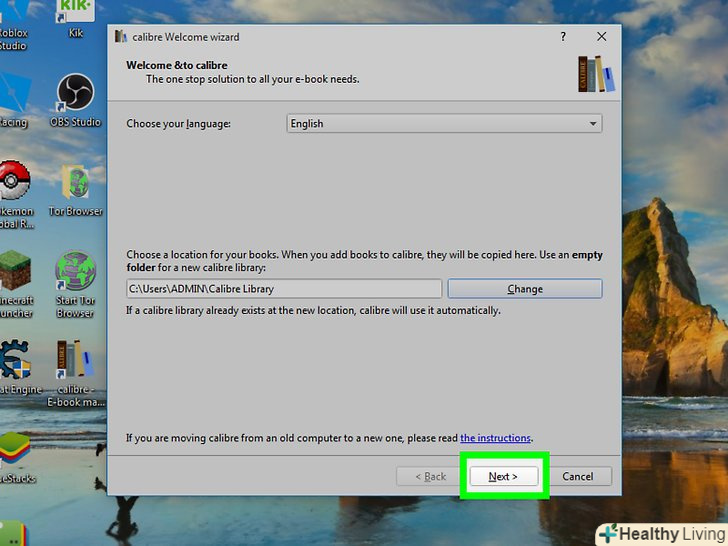The height and width of the screenshot is (546, 728).
Task: Click the calibre icon in the title bar
Action: pyautogui.click(x=121, y=36)
